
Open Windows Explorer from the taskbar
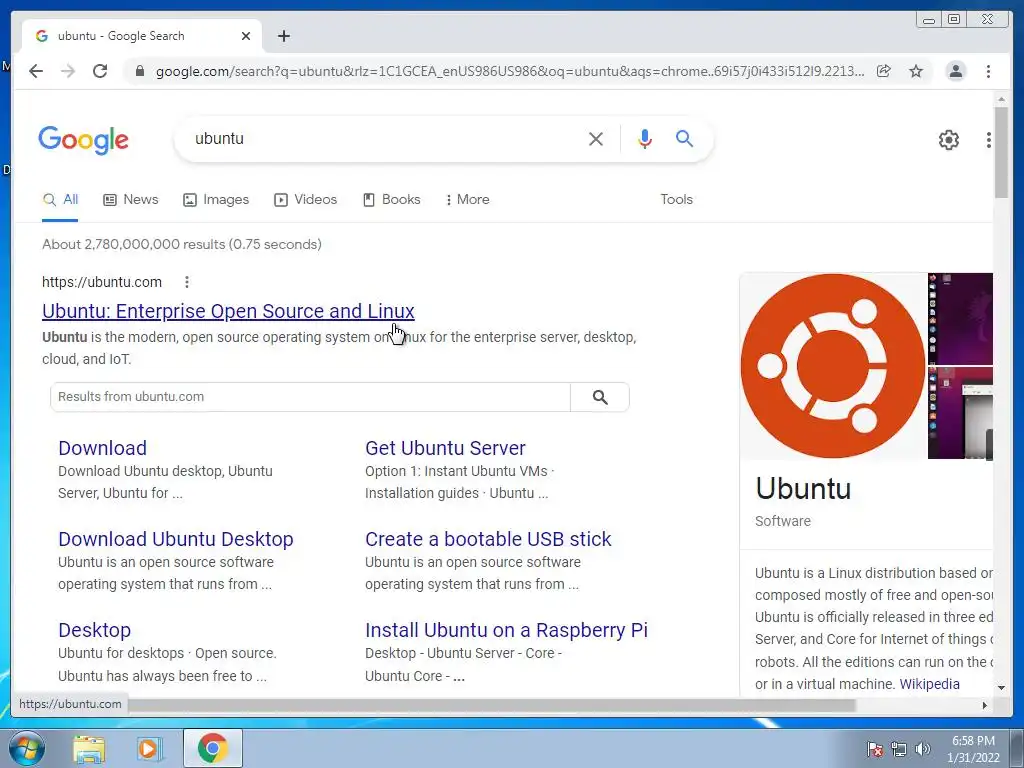pyautogui.click(x=89, y=748)
